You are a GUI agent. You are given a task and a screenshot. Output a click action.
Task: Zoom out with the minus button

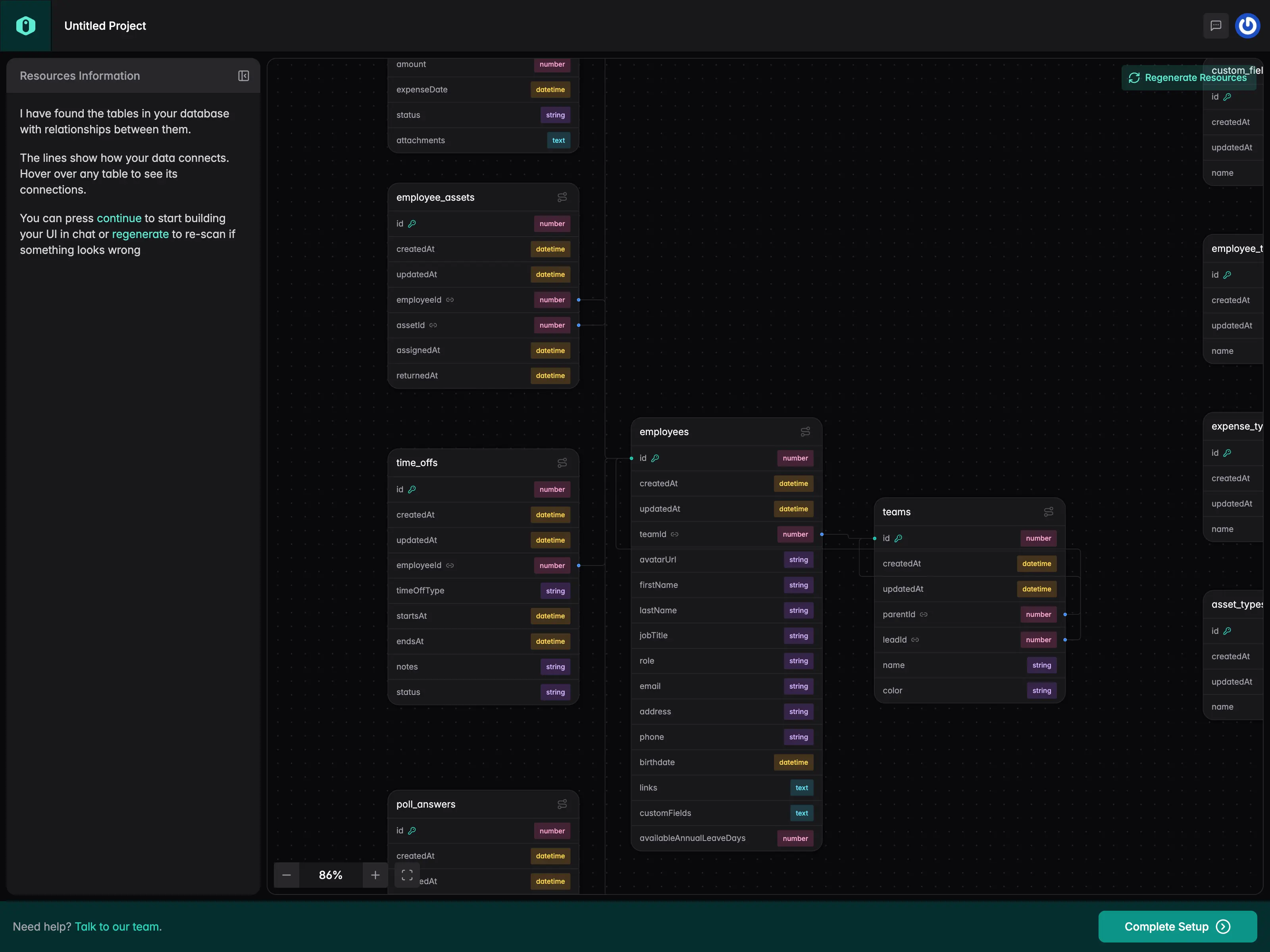coord(287,875)
